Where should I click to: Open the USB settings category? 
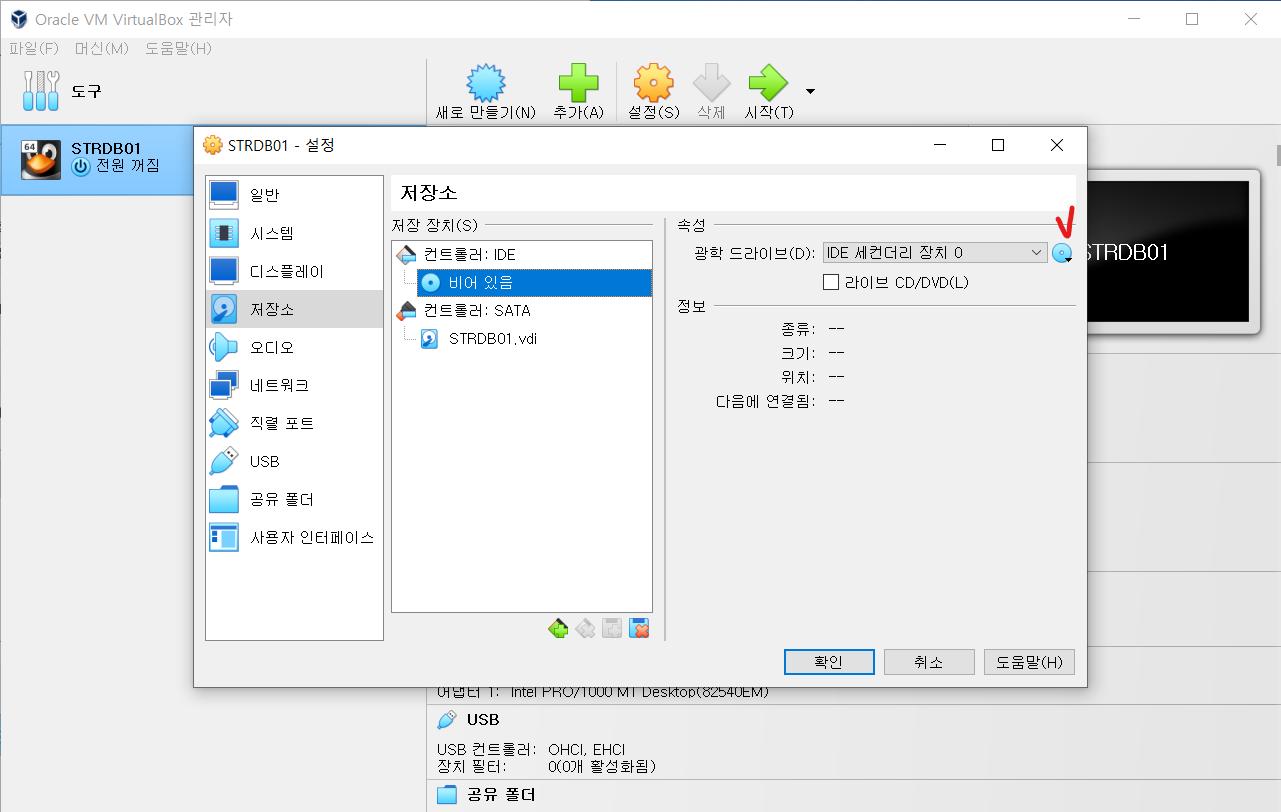pyautogui.click(x=294, y=461)
